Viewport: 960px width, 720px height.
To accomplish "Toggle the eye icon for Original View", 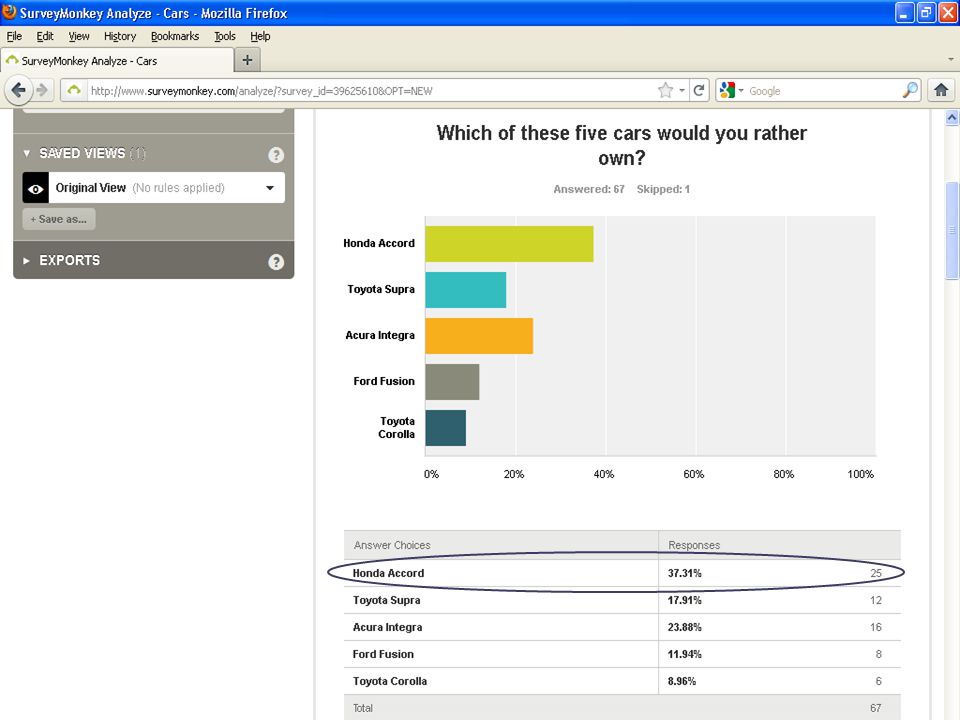I will click(36, 188).
